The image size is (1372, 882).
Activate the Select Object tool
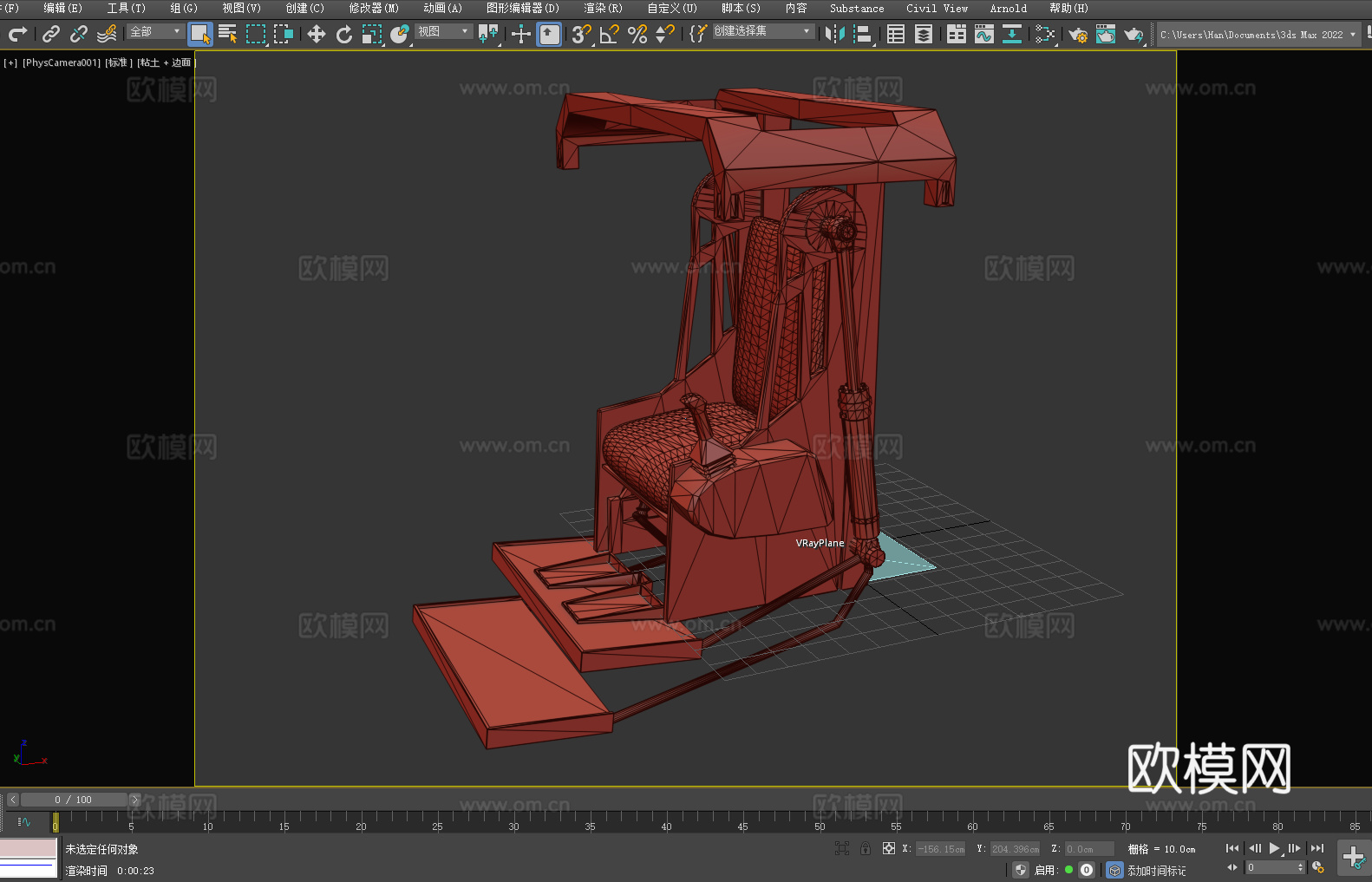[200, 34]
